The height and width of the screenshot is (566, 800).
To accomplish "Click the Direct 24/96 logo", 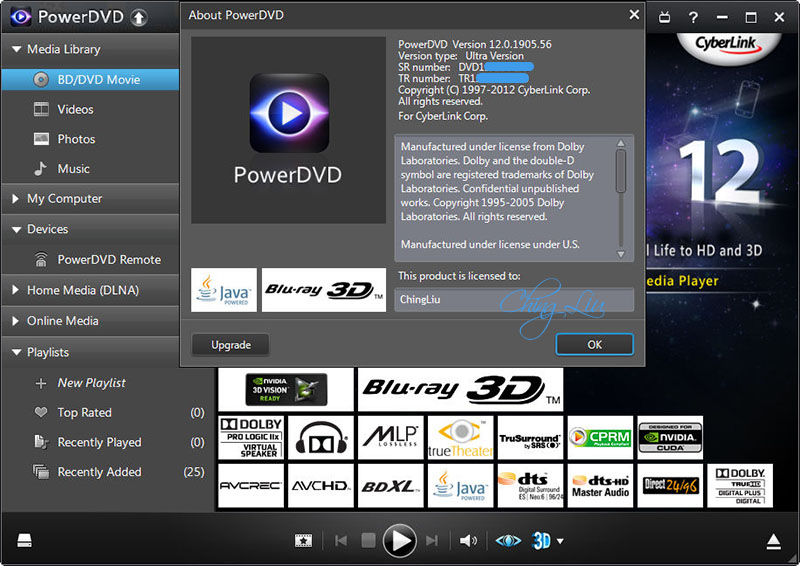I will coord(670,486).
